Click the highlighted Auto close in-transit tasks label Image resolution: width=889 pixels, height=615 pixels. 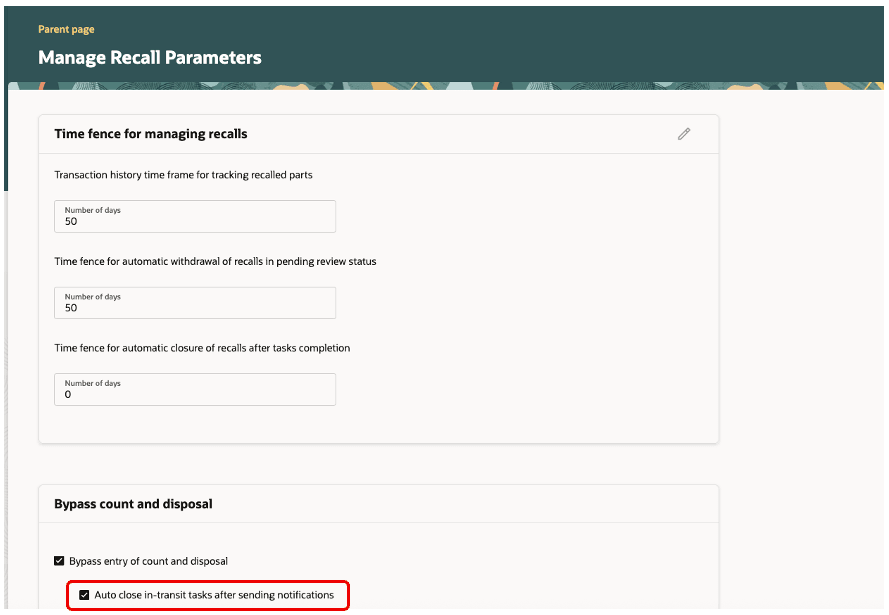214,595
